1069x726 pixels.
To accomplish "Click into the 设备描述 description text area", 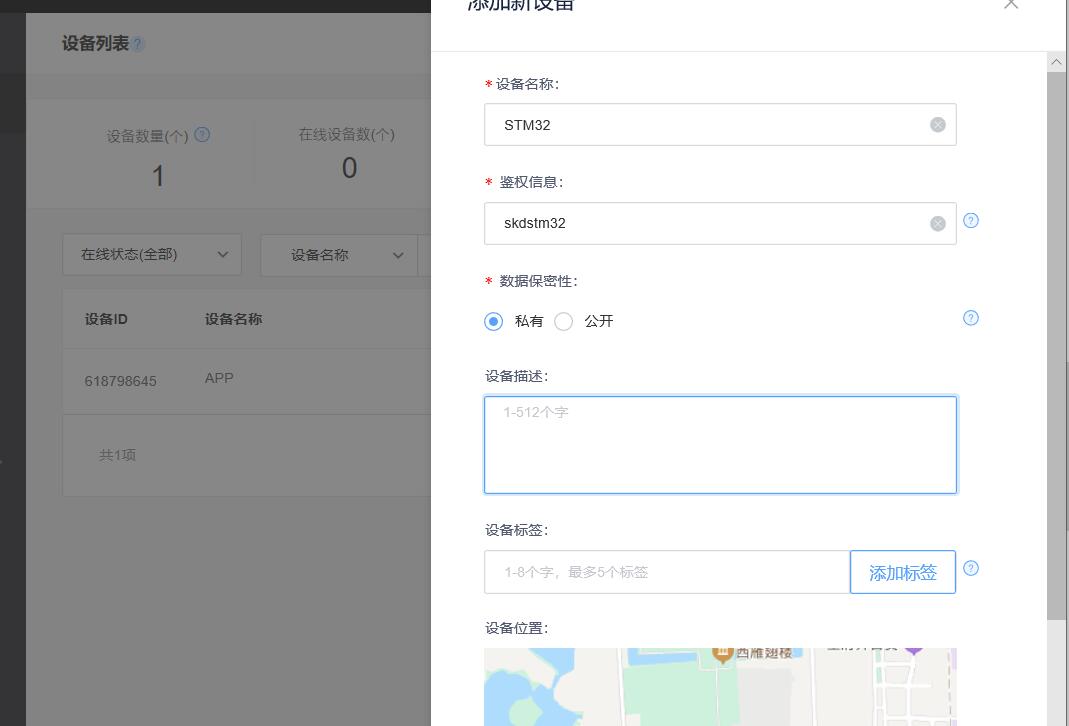I will click(720, 444).
